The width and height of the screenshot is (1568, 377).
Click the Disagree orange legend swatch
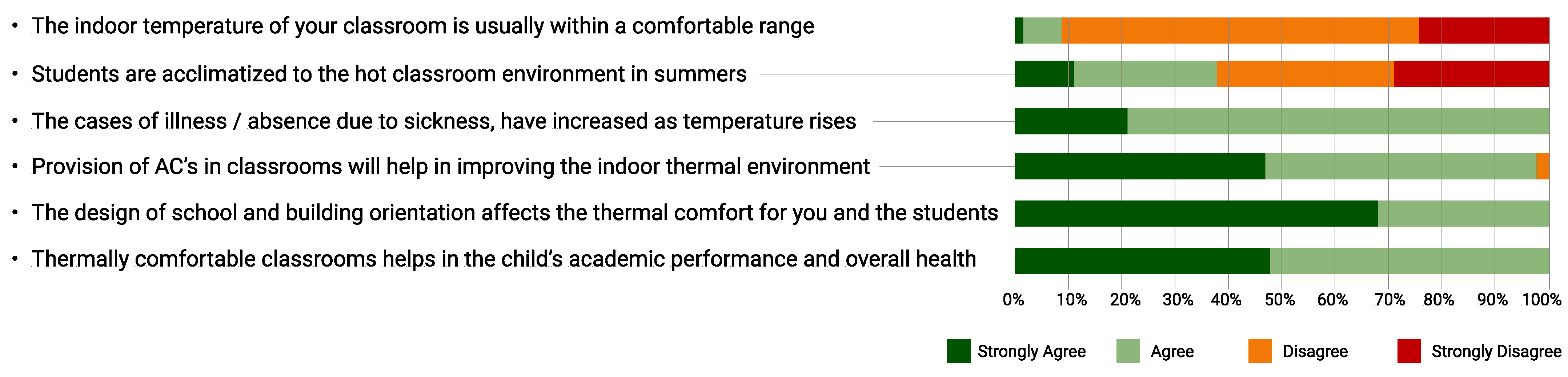click(1259, 351)
